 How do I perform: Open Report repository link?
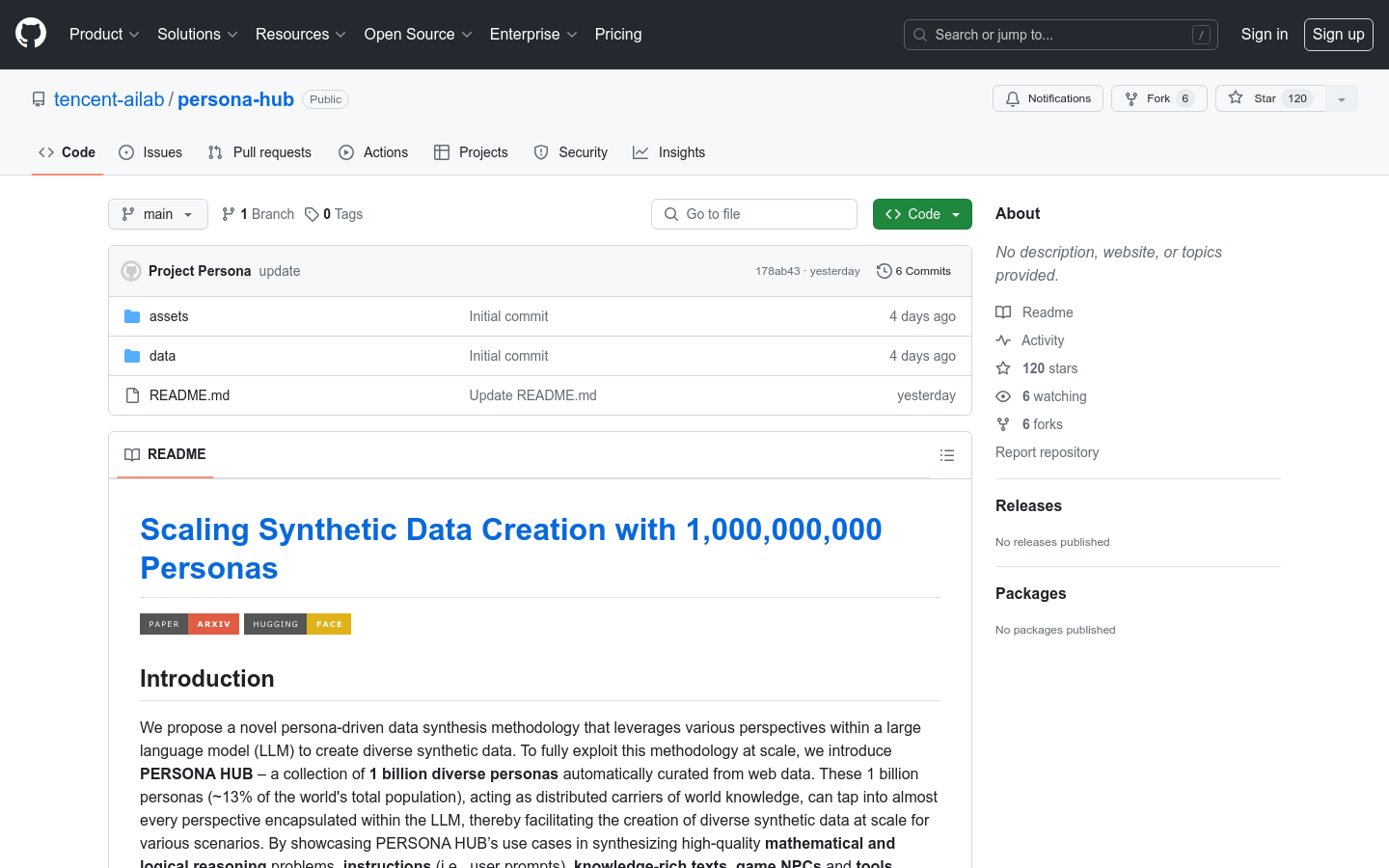[1047, 452]
